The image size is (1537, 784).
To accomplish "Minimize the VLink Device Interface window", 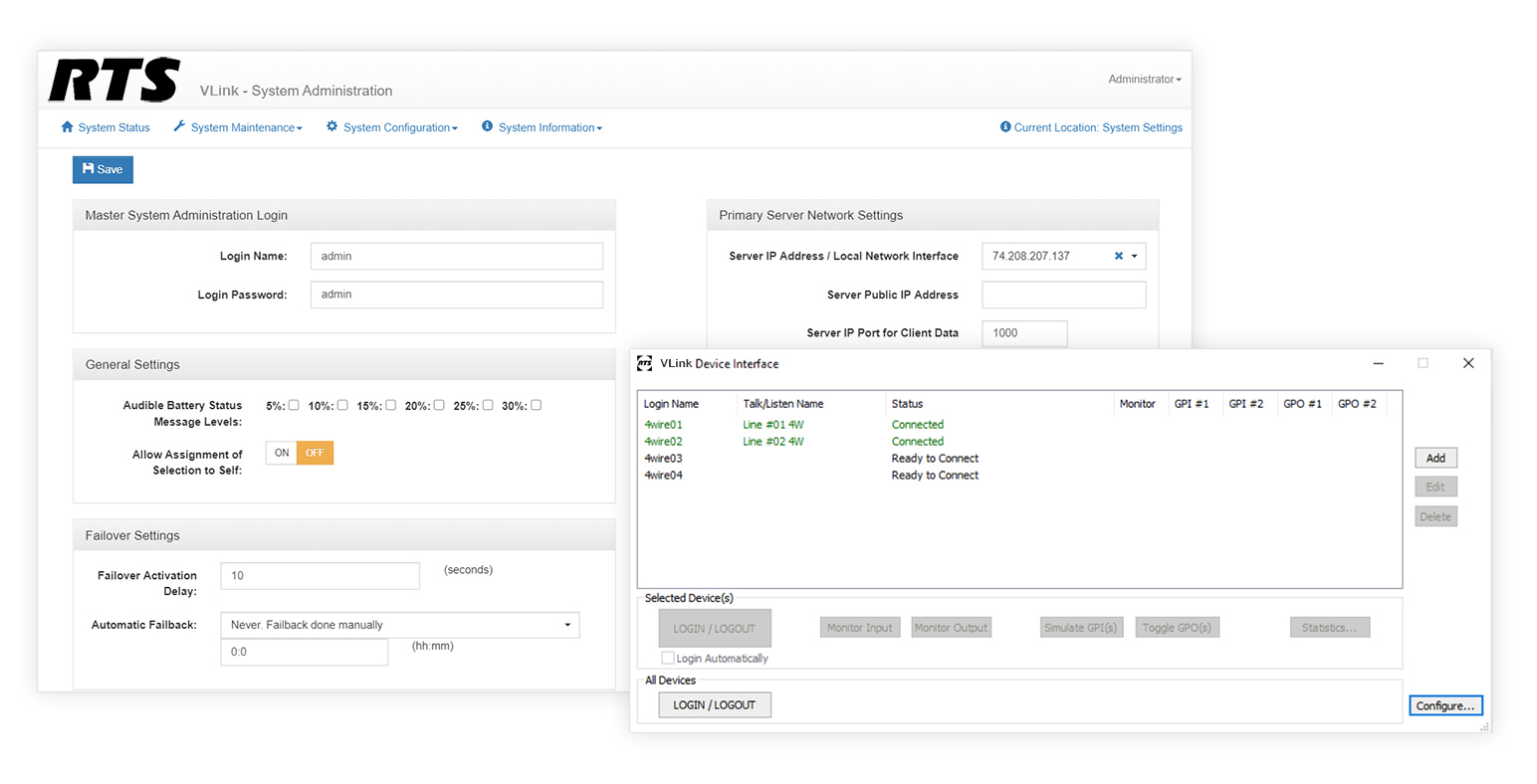I will [1378, 363].
